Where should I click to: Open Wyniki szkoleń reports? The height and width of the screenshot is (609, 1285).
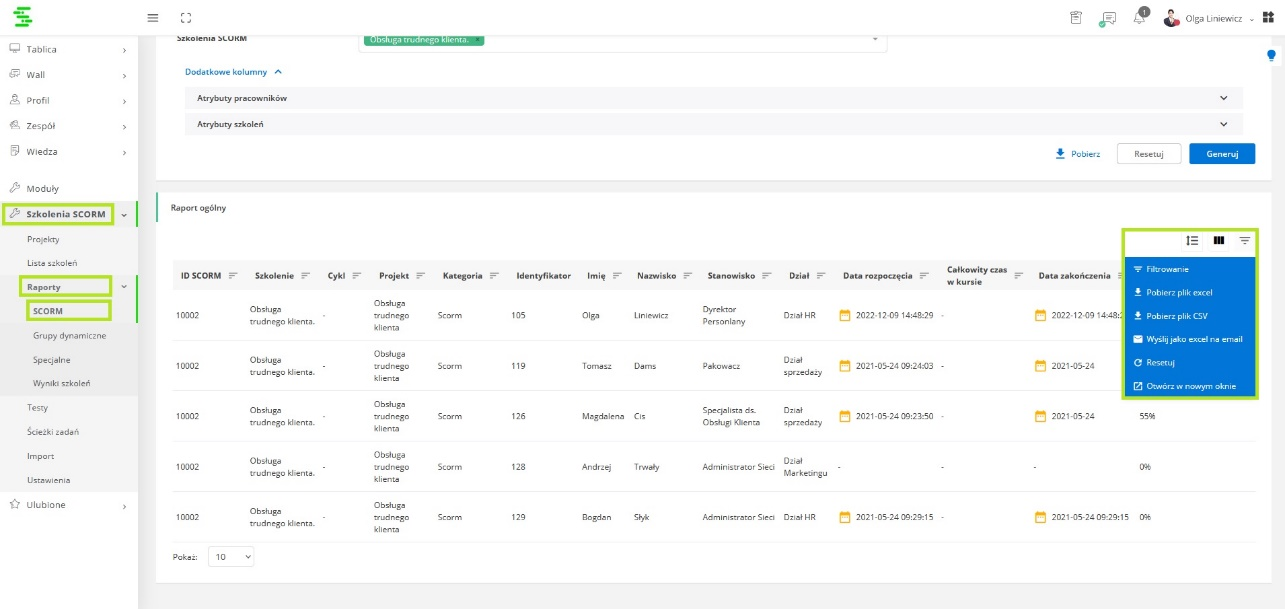click(62, 384)
